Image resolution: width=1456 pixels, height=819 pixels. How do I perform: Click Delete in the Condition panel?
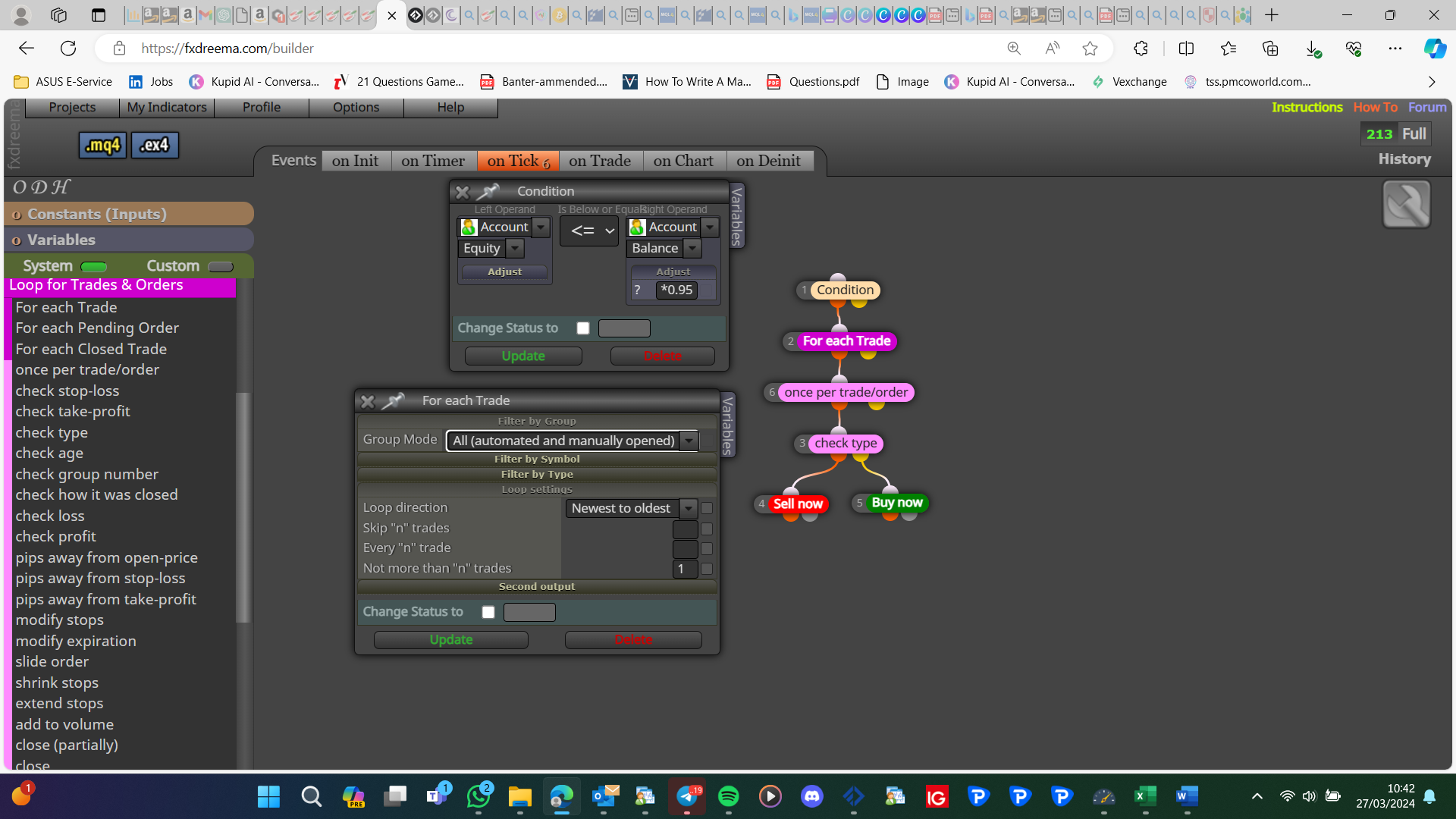click(x=662, y=356)
